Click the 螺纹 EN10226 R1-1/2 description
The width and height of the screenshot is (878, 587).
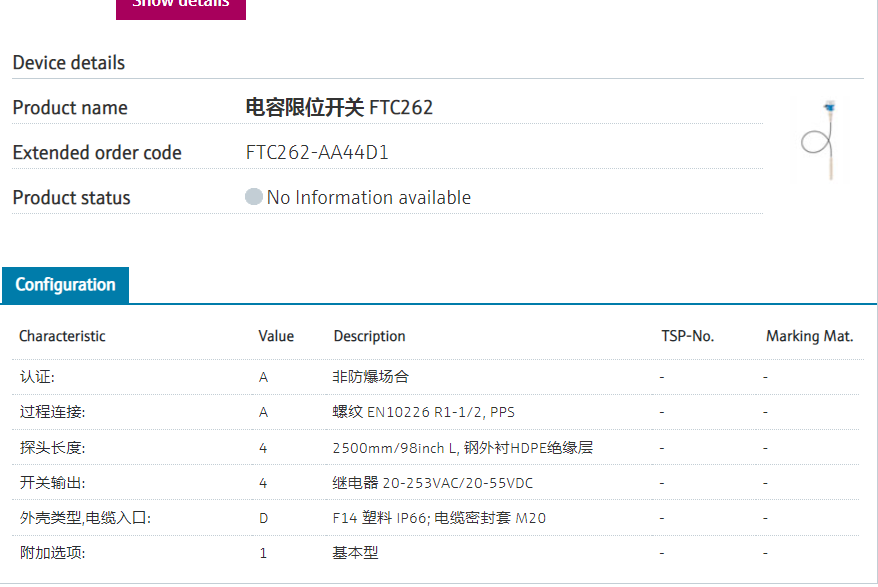click(423, 412)
